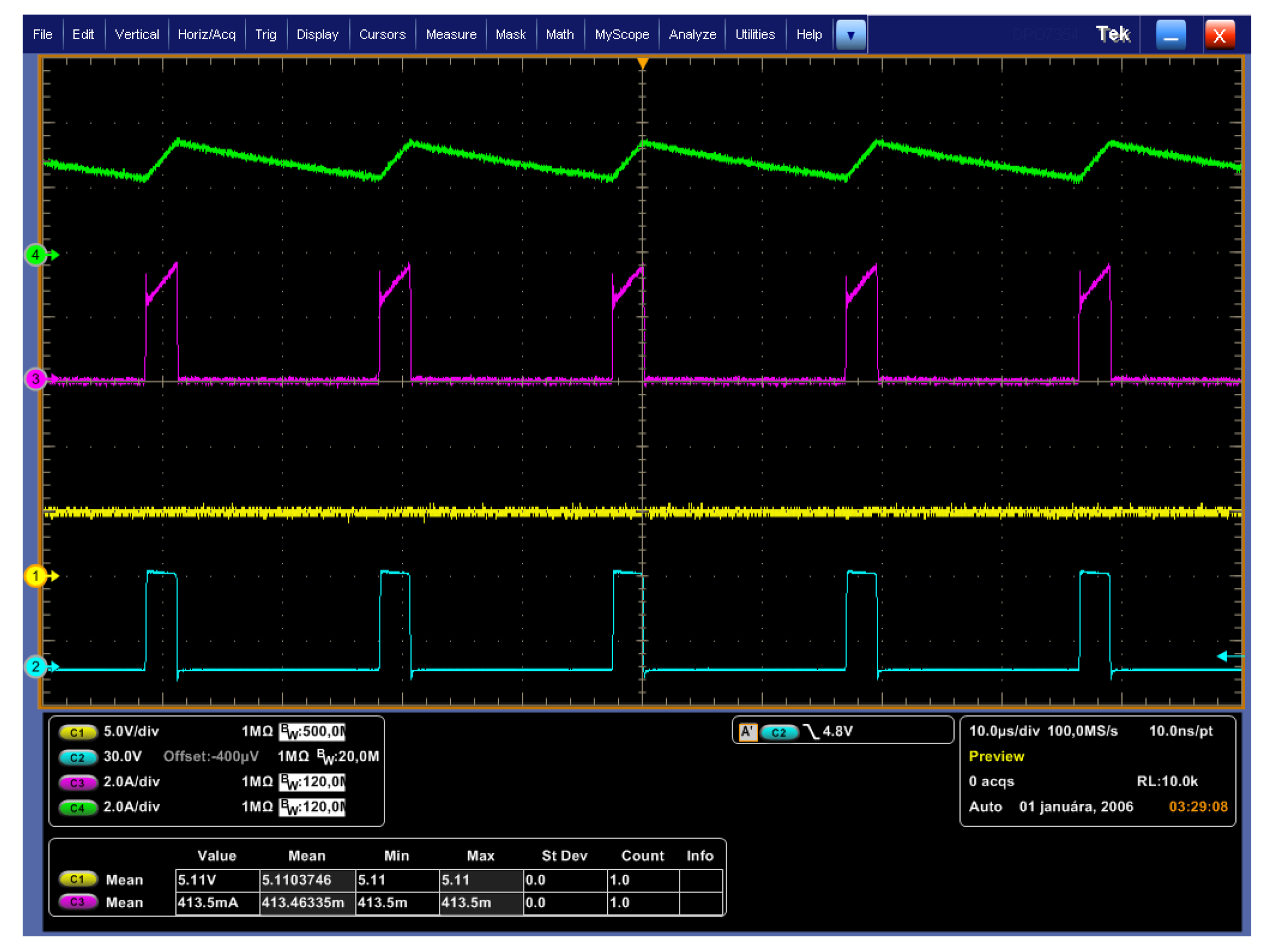
Task: Open the MyScope menu
Action: [622, 35]
